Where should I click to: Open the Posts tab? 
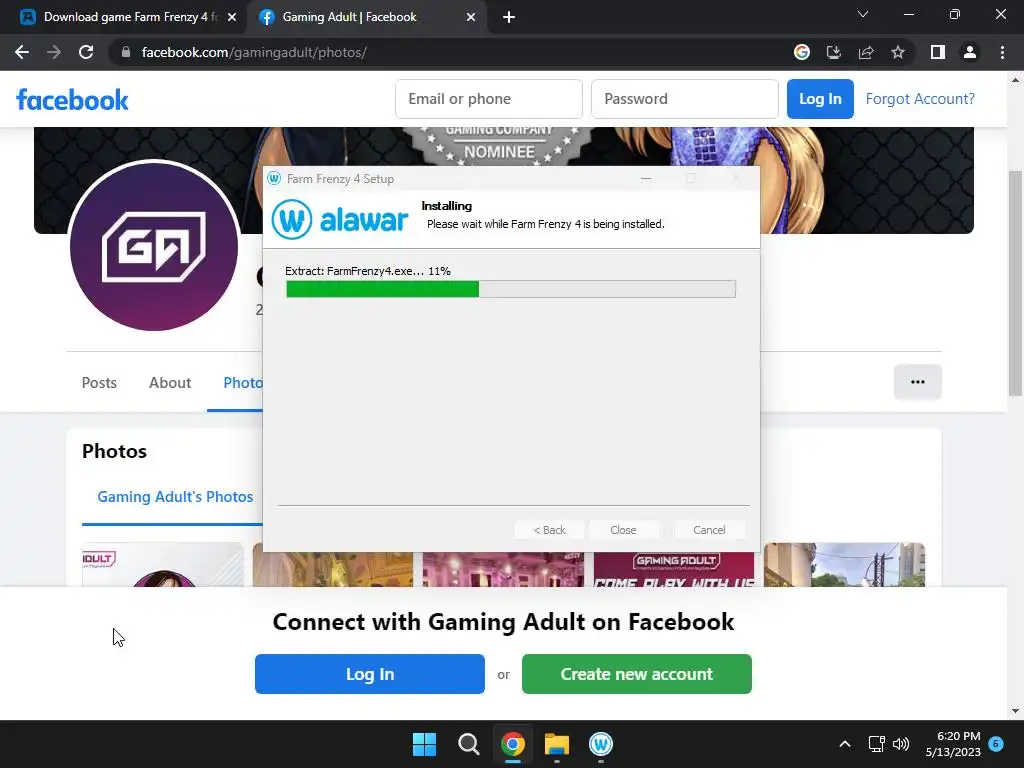99,383
